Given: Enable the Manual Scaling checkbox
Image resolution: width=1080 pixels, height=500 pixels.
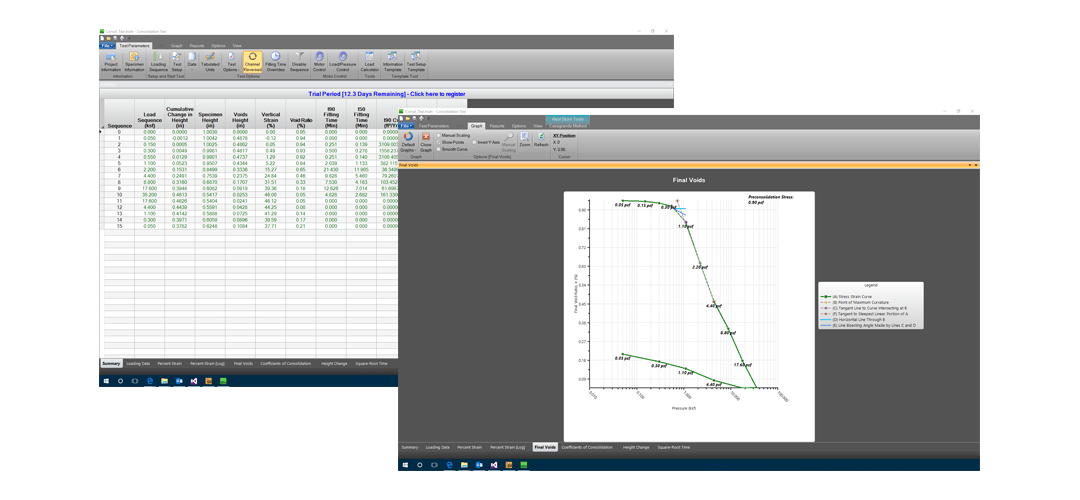Looking at the screenshot, I should coord(439,135).
